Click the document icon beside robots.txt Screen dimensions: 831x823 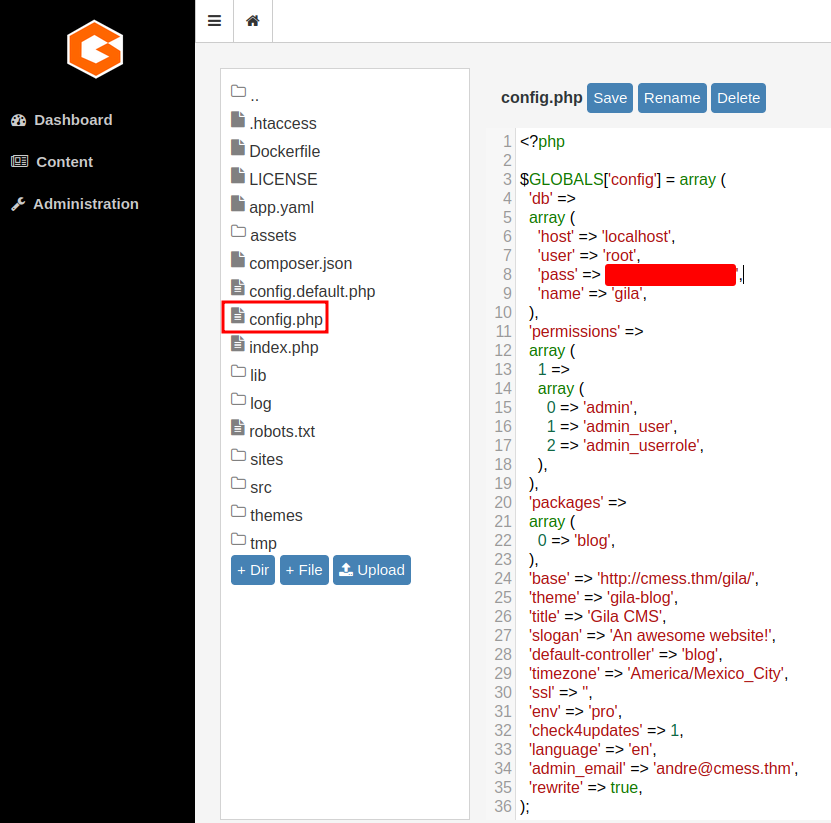238,427
